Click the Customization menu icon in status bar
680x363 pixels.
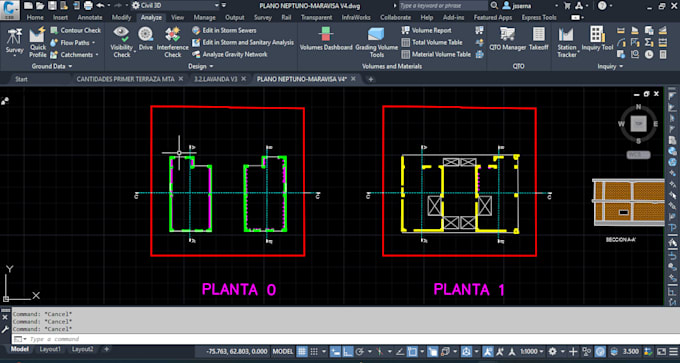click(673, 351)
